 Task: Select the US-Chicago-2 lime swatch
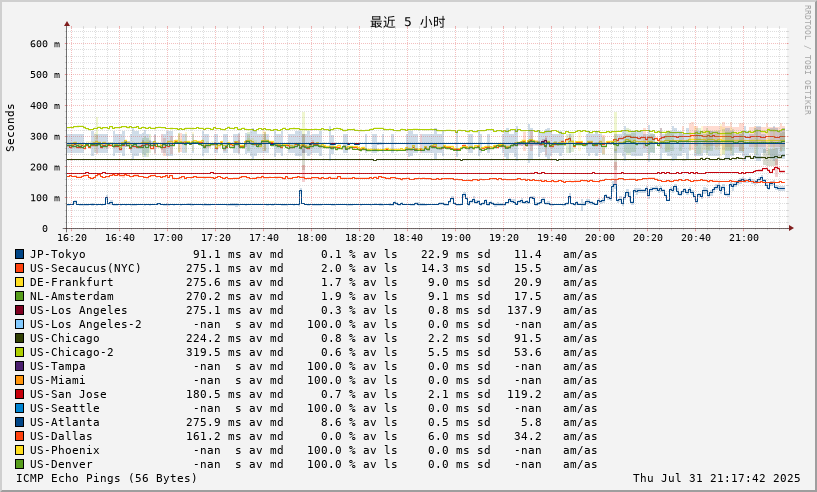(x=19, y=352)
